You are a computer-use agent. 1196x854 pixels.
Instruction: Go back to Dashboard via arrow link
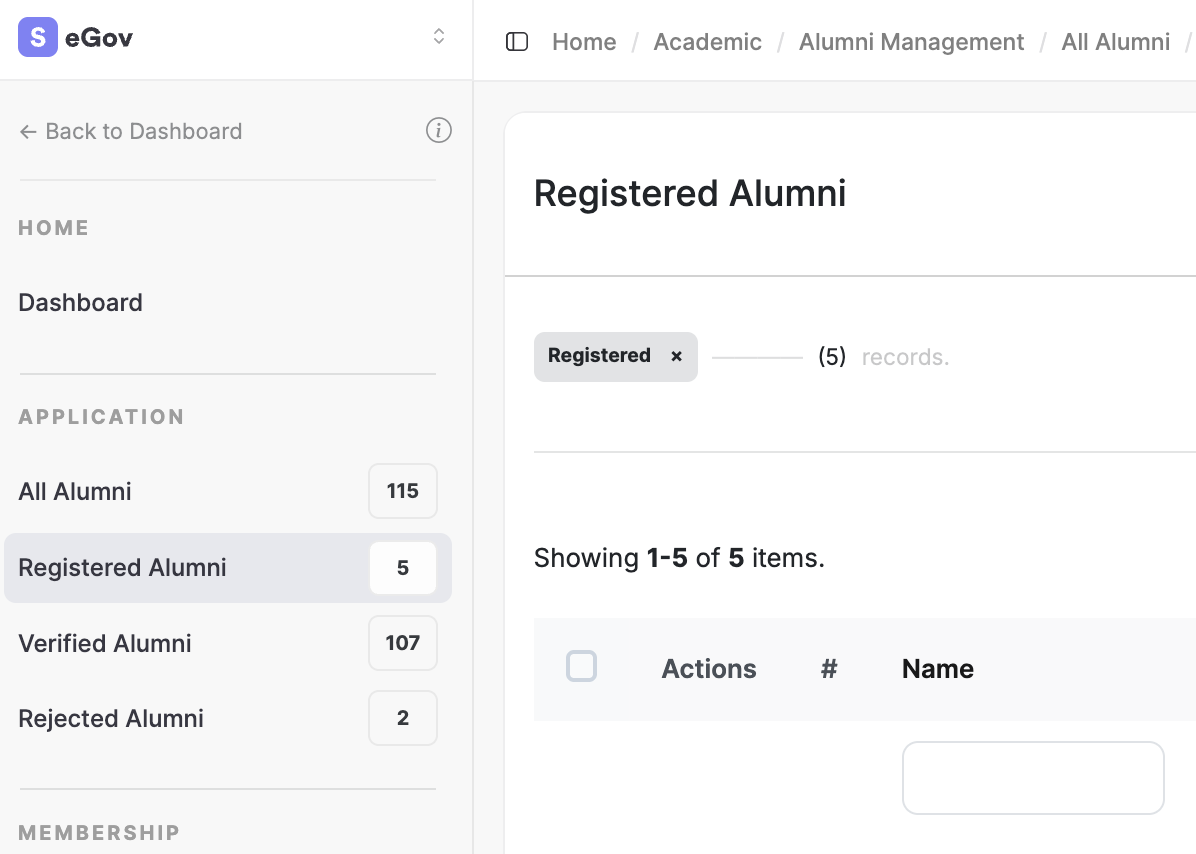click(131, 131)
